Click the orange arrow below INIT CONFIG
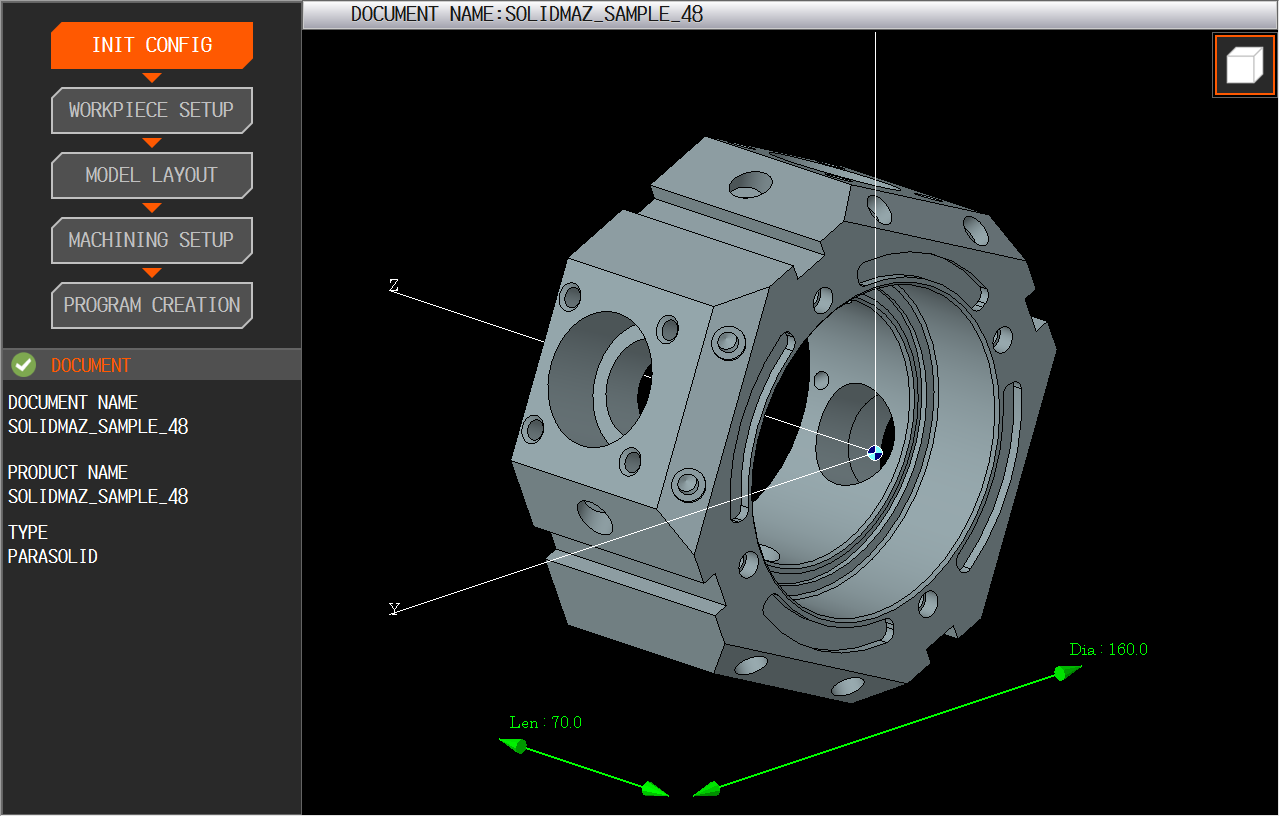 click(x=151, y=78)
